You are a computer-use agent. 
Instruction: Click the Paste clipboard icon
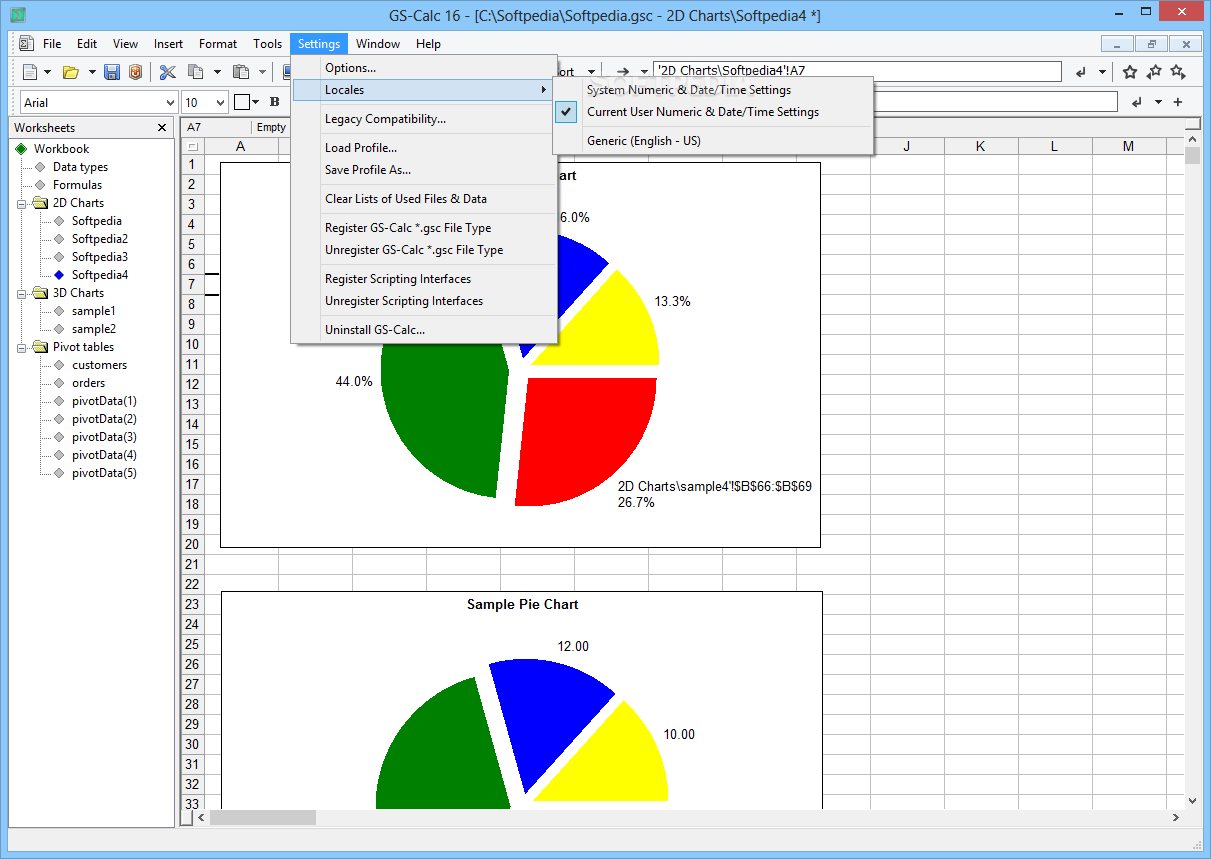[x=240, y=72]
